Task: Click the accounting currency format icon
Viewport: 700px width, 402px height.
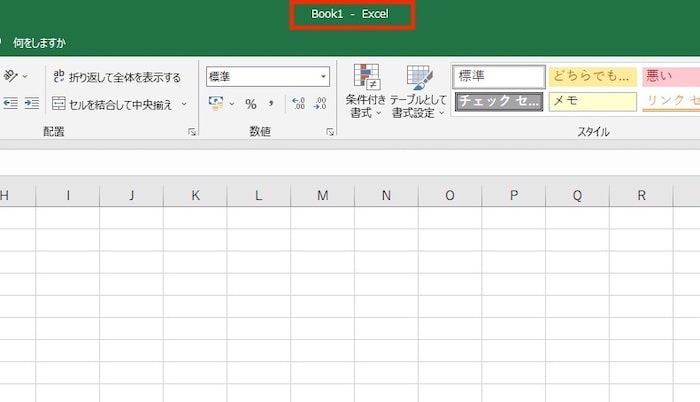Action: click(216, 104)
